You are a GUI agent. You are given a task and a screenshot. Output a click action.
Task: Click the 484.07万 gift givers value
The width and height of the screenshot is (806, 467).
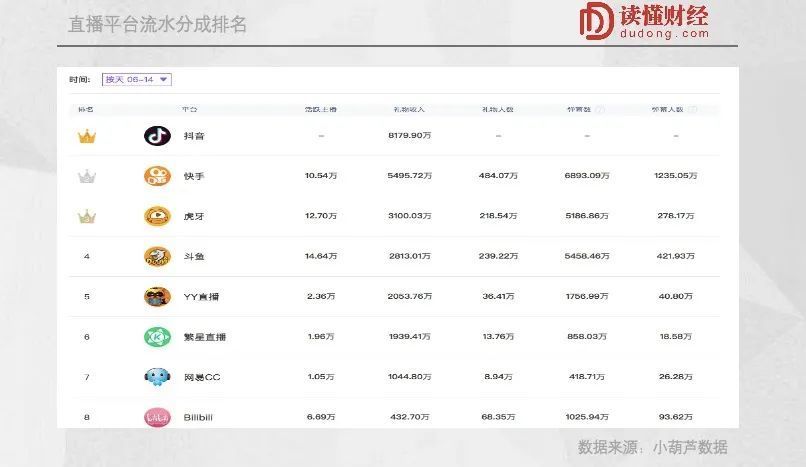[498, 176]
